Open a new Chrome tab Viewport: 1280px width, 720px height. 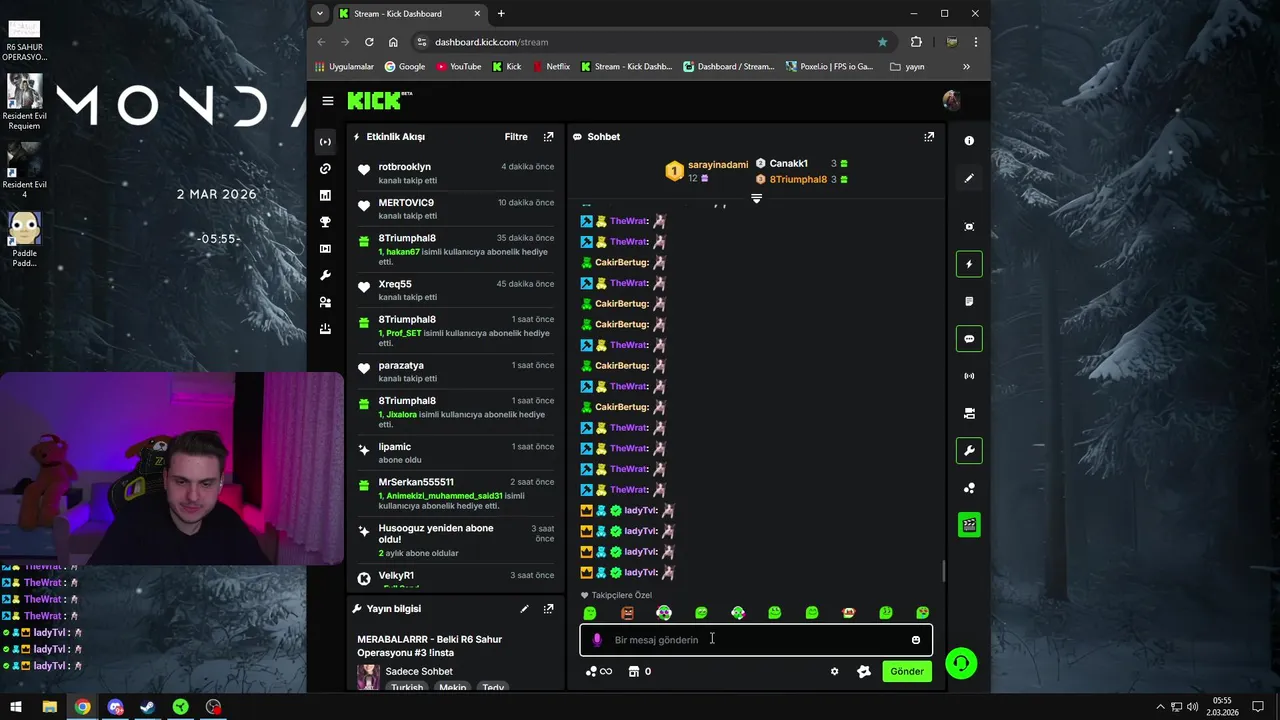(x=501, y=14)
